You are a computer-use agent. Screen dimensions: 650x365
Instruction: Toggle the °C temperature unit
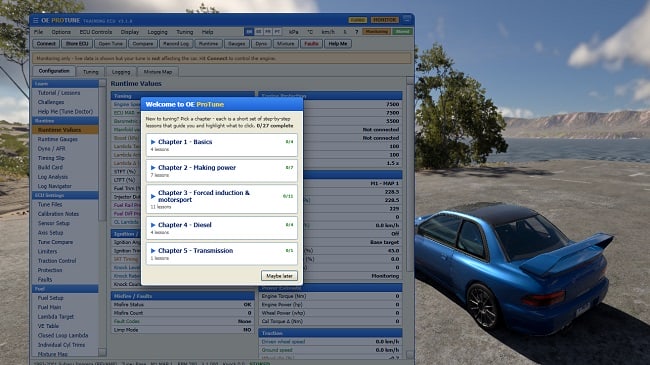310,32
